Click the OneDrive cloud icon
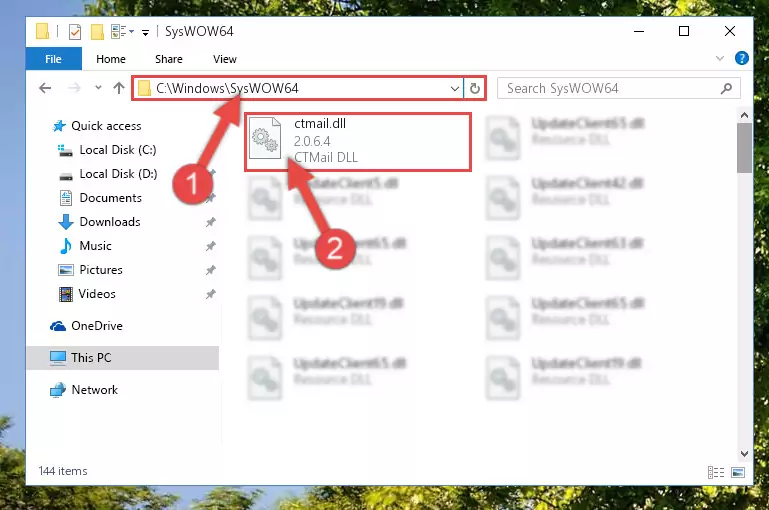Viewport: 769px width, 510px height. [x=58, y=326]
